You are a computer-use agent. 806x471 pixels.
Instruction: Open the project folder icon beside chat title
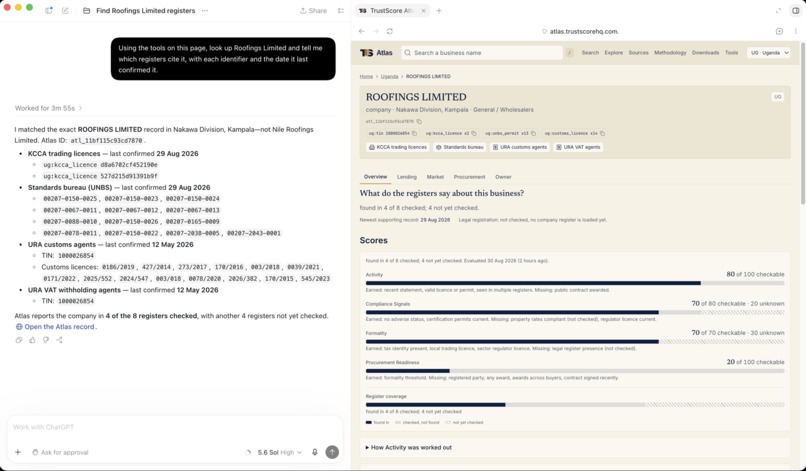[86, 10]
